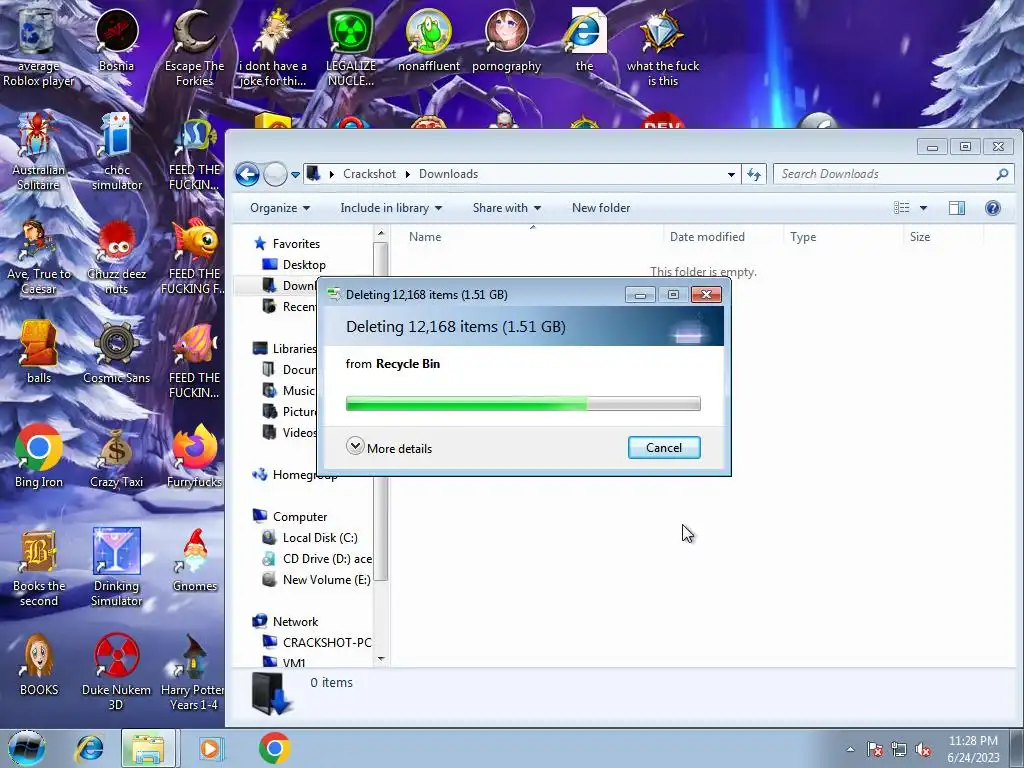Open Windows Media Player from taskbar
The width and height of the screenshot is (1024, 768).
pos(210,748)
